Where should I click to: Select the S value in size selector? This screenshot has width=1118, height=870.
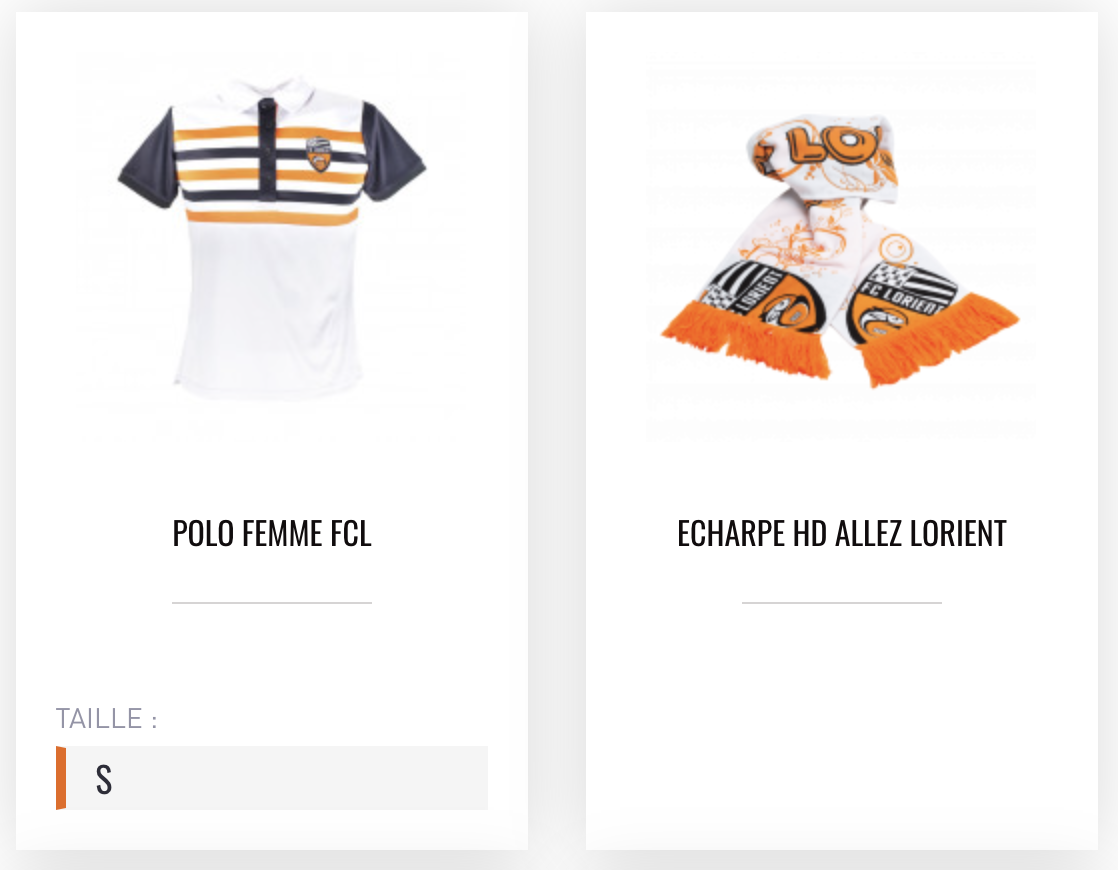(104, 779)
